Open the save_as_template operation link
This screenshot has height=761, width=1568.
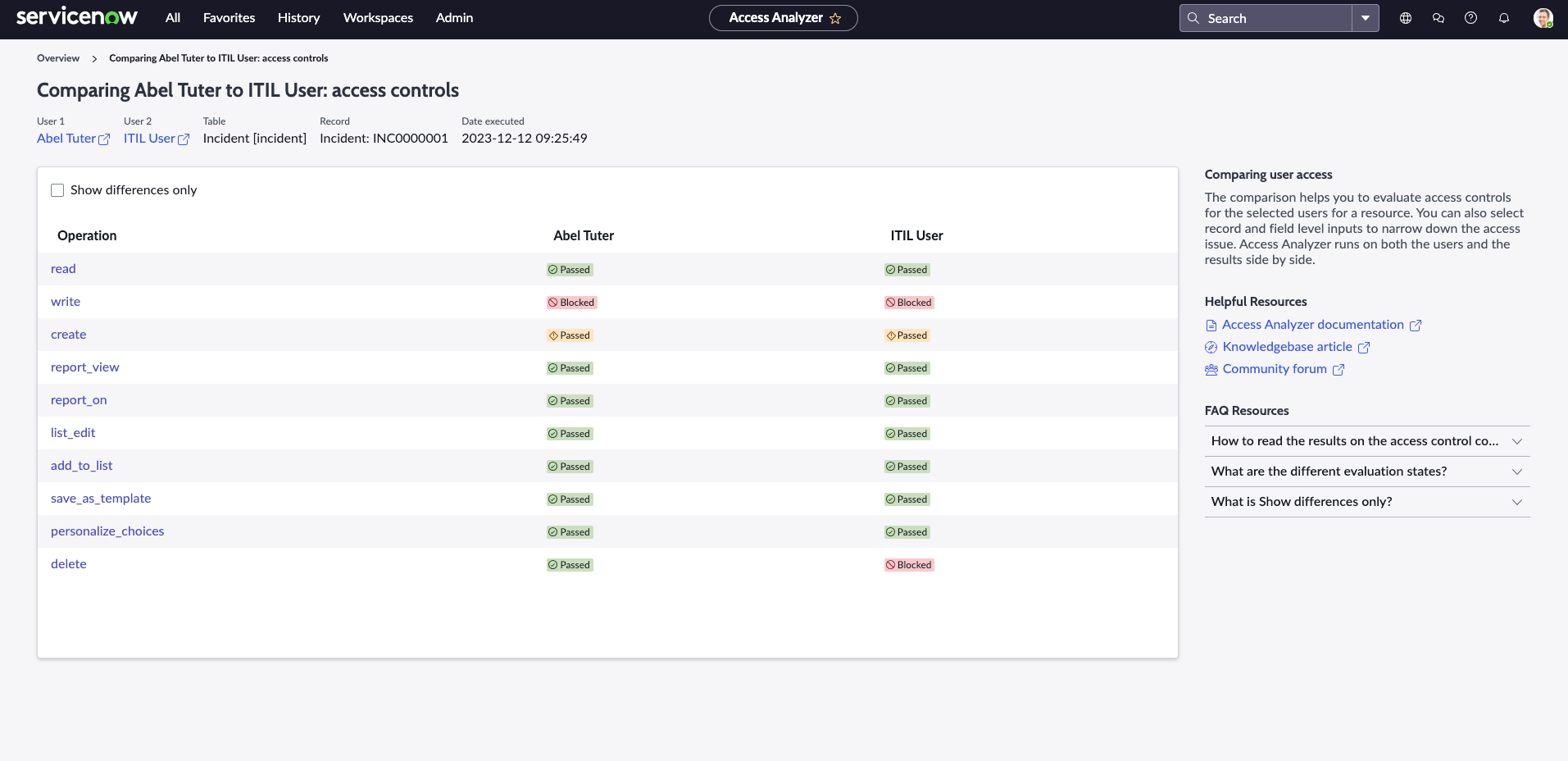click(x=101, y=499)
